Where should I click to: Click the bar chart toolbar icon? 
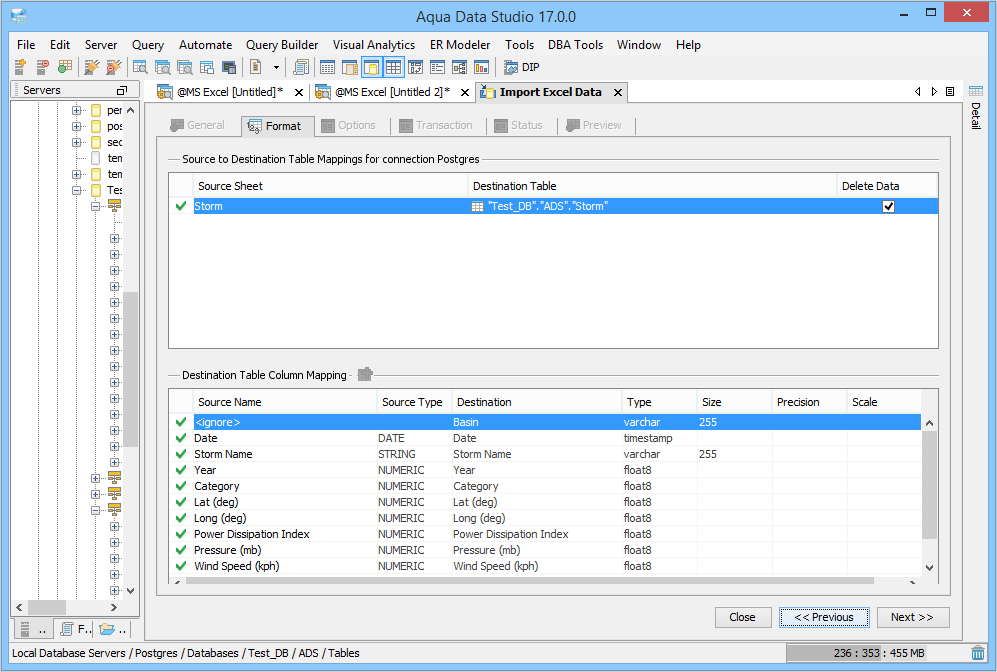point(481,67)
